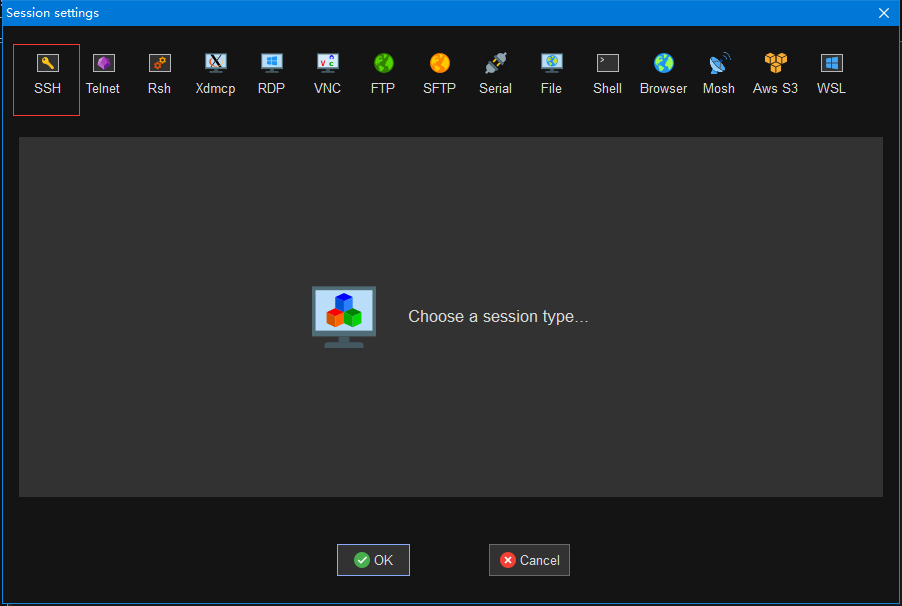Image resolution: width=902 pixels, height=606 pixels.
Task: Select the FTP session icon
Action: [383, 74]
